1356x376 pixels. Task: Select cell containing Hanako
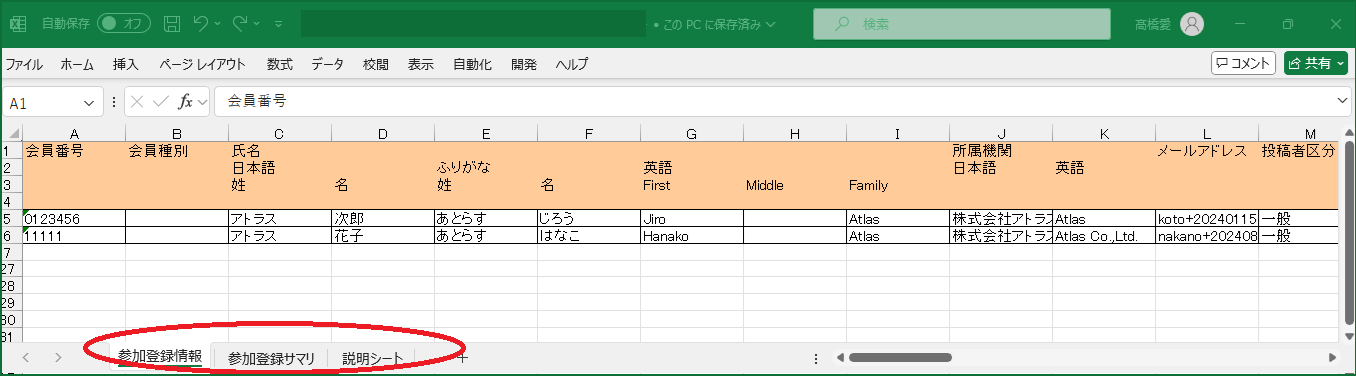(692, 236)
